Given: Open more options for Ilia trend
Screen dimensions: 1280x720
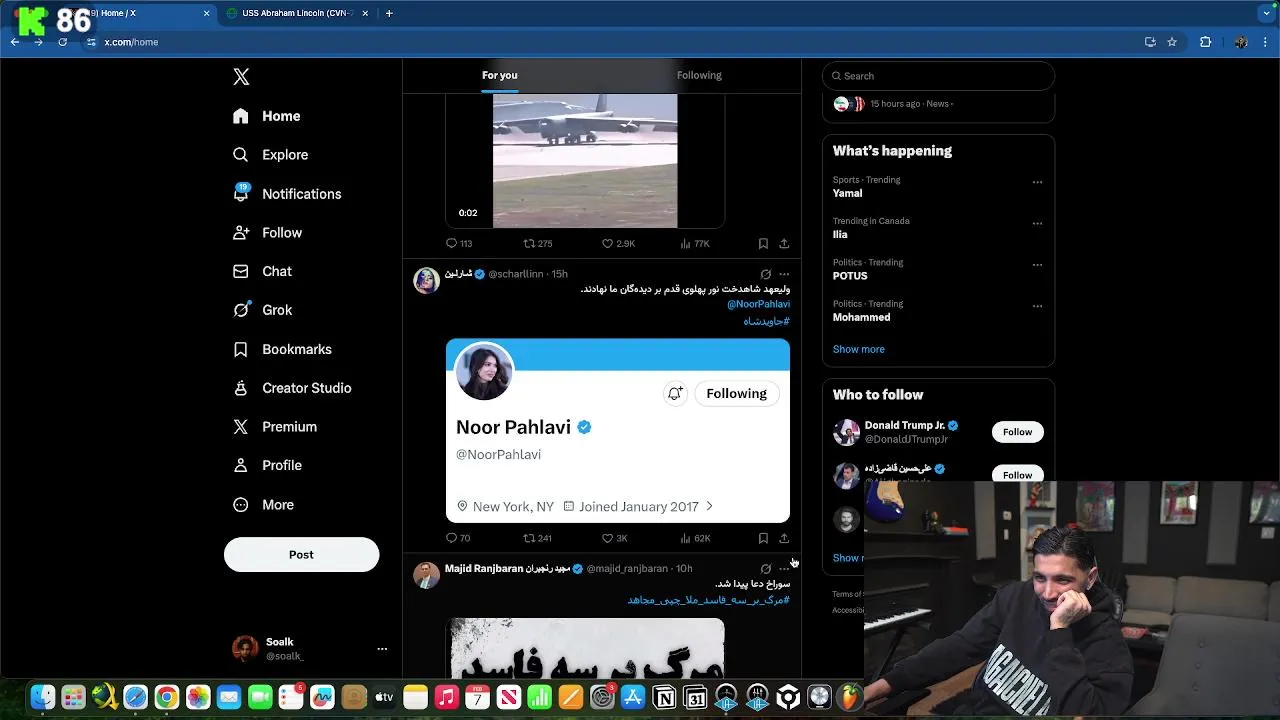Looking at the screenshot, I should [1037, 224].
